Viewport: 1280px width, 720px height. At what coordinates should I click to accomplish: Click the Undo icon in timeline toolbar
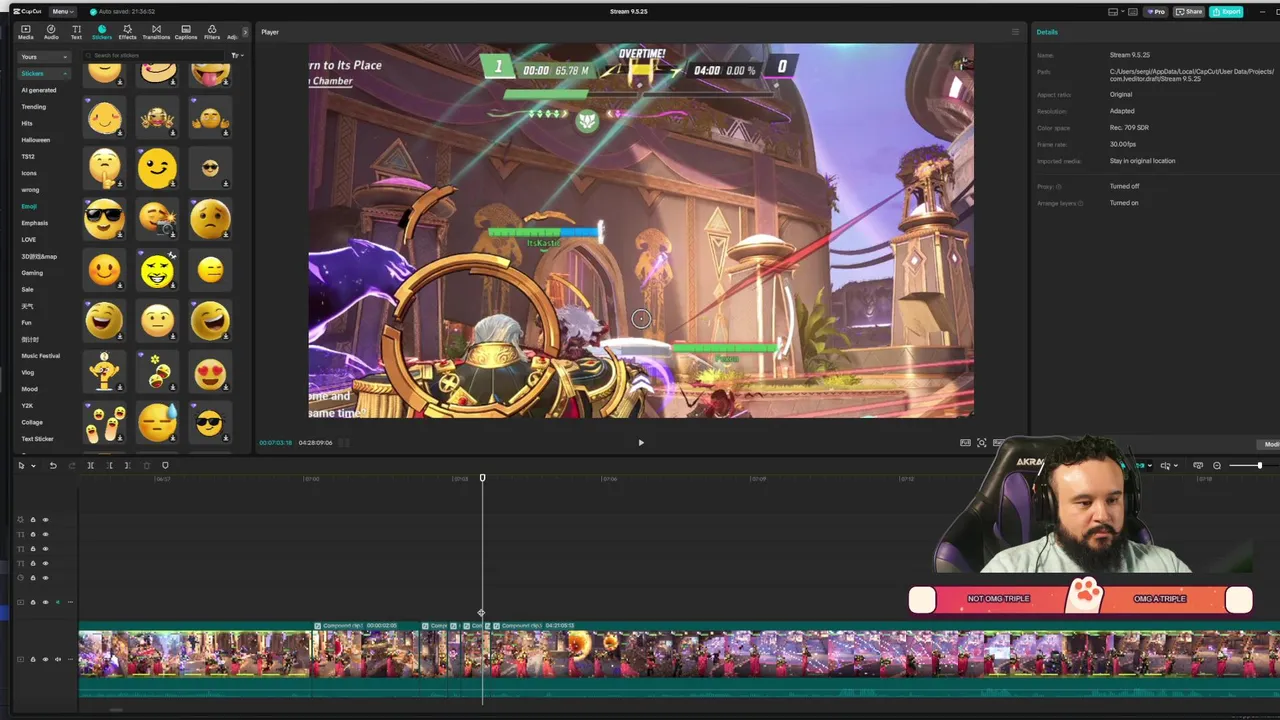(53, 465)
